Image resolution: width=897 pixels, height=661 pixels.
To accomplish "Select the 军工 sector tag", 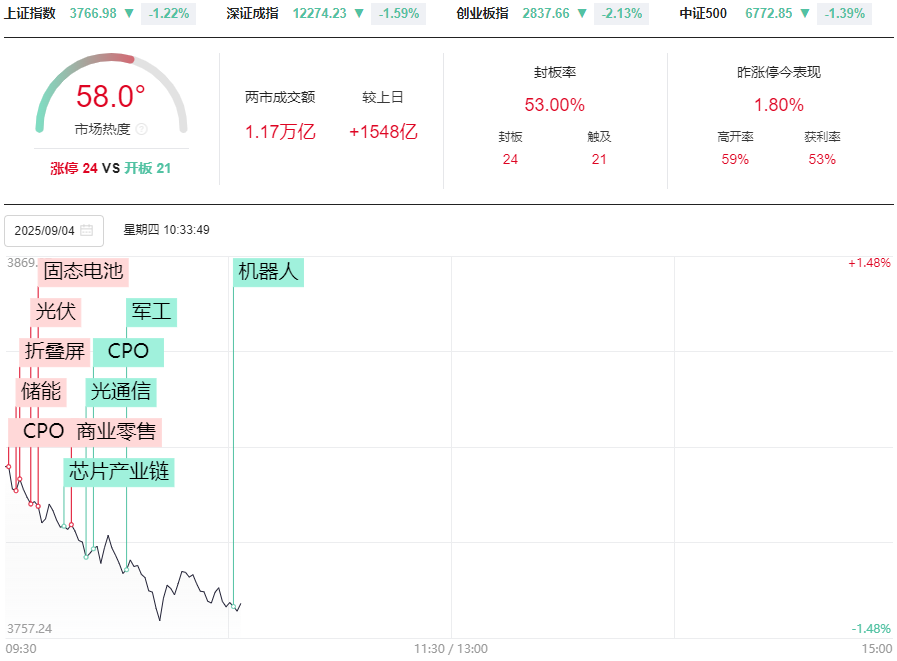I will click(152, 312).
